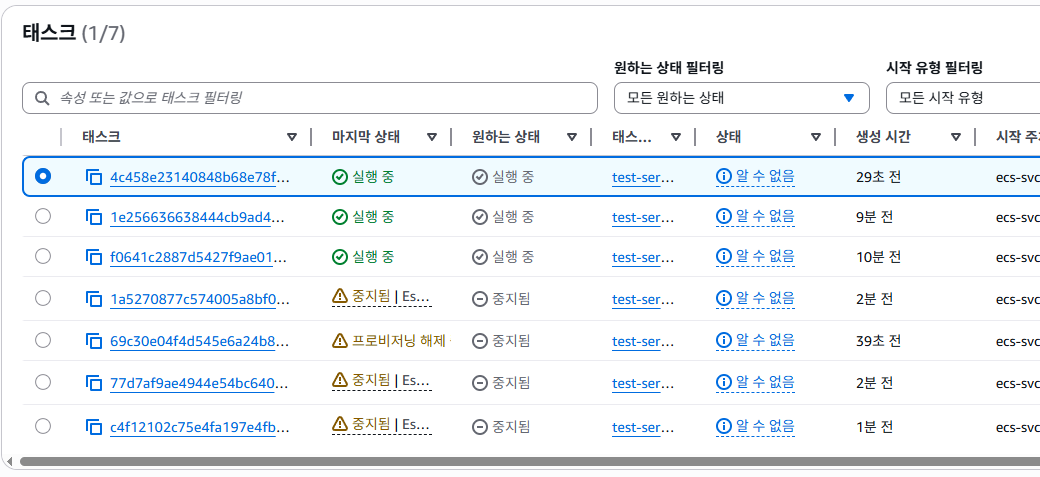Select radio button for task 77d7af9ae4944e54bc640
1040x477 pixels.
[x=43, y=382]
